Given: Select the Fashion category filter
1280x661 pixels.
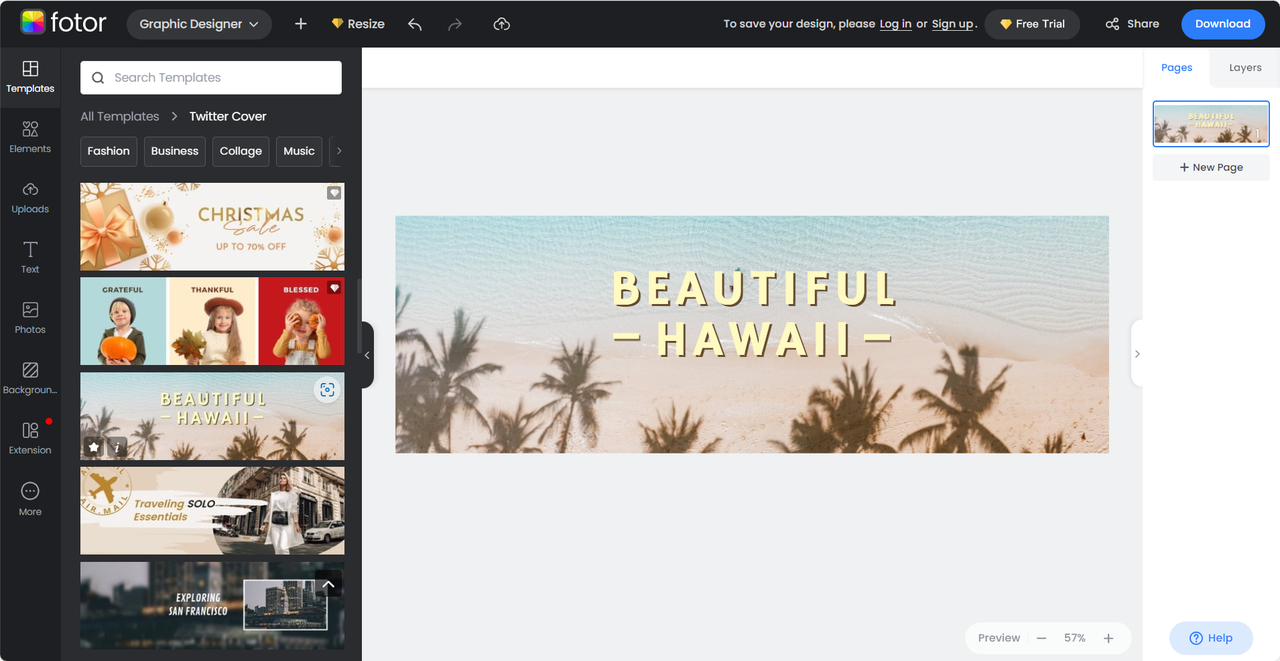Looking at the screenshot, I should (x=108, y=151).
